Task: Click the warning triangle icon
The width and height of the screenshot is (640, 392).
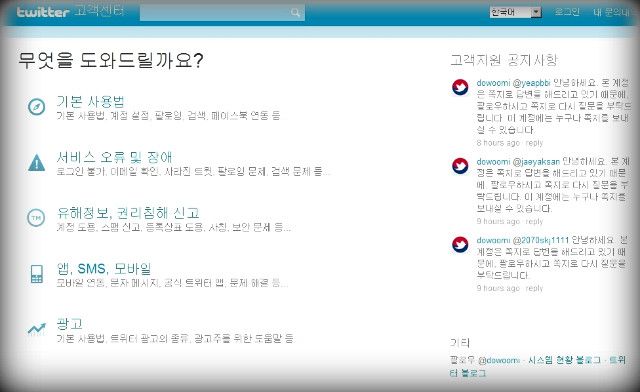Action: pyautogui.click(x=36, y=163)
